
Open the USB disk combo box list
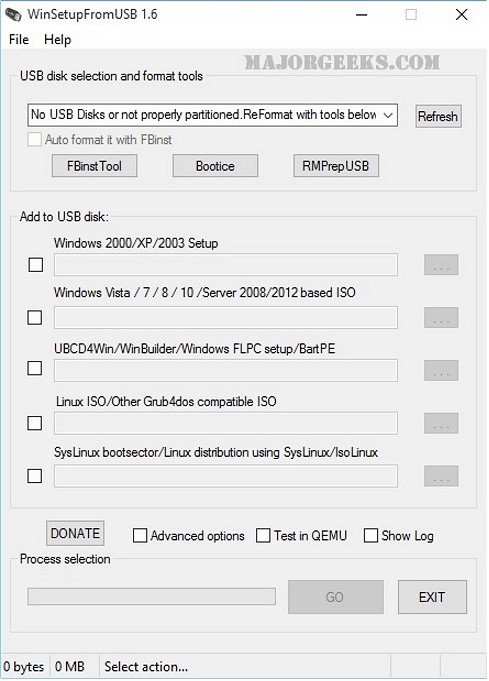[x=212, y=115]
